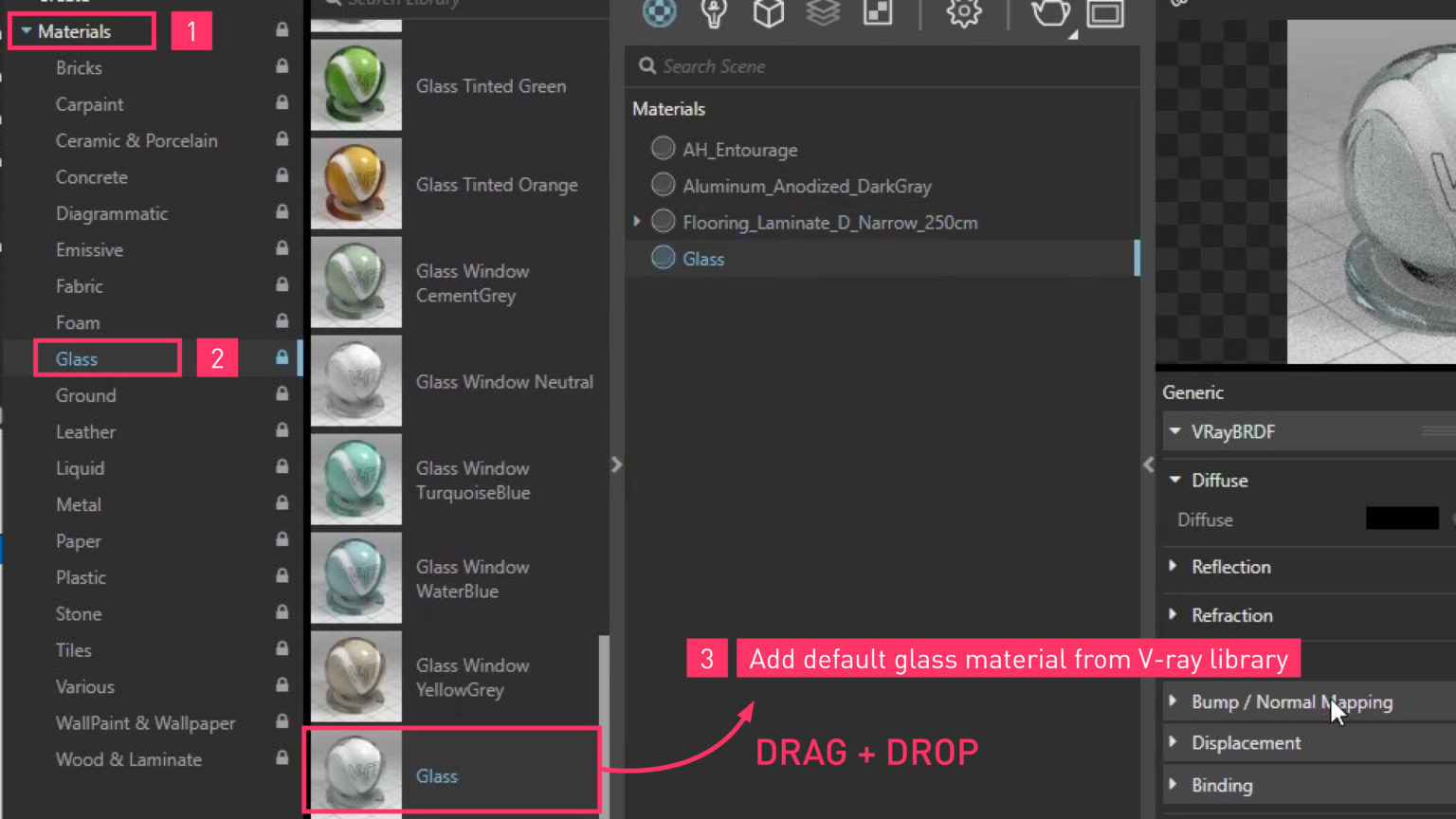Select the Materials icon in the asset editor toolbar
Screen dimensions: 1456x819
(x=659, y=14)
